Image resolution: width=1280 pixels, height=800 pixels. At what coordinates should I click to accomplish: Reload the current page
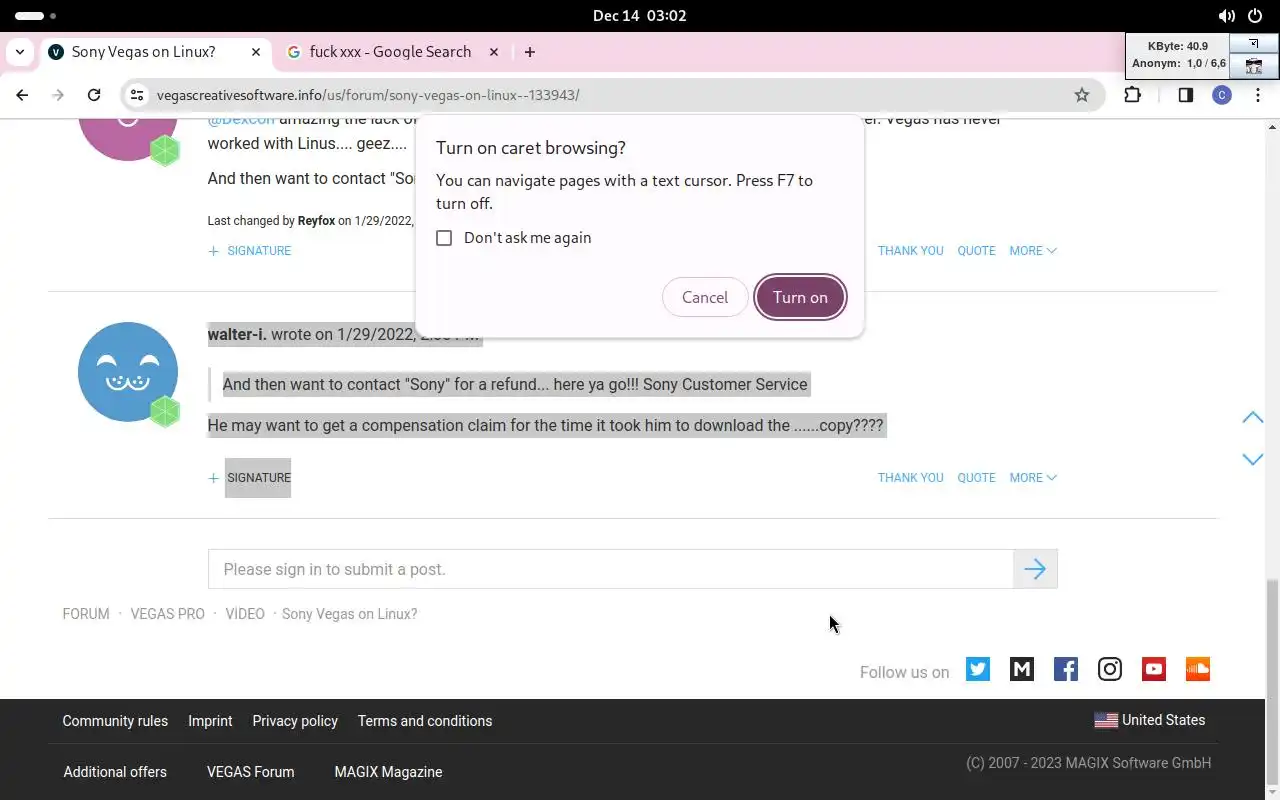click(94, 95)
